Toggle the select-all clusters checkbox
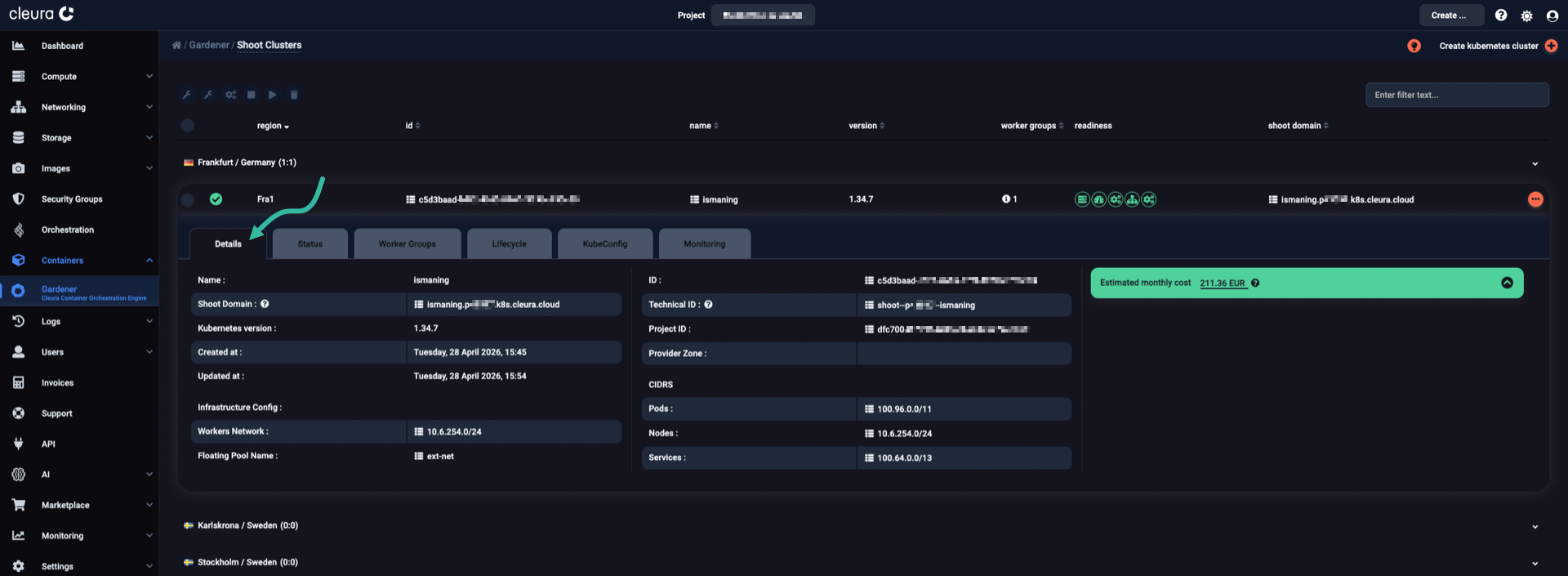 (187, 125)
